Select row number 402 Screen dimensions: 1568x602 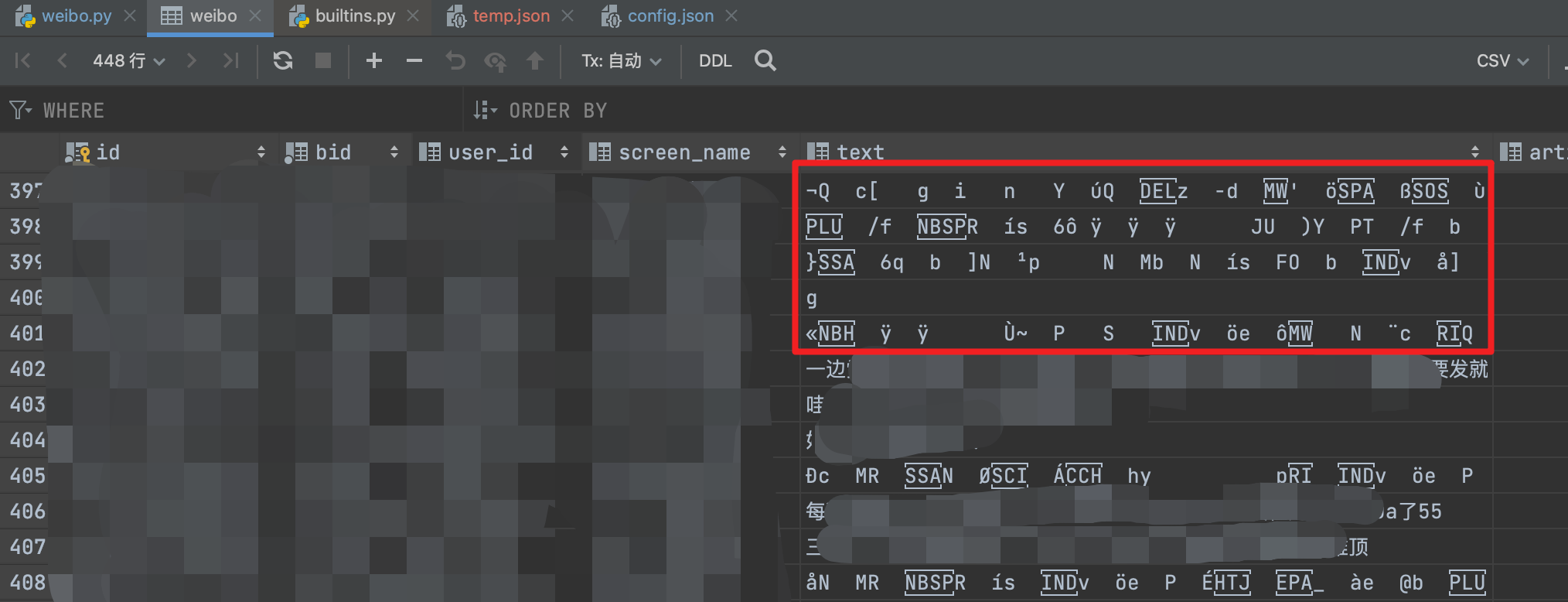point(28,368)
